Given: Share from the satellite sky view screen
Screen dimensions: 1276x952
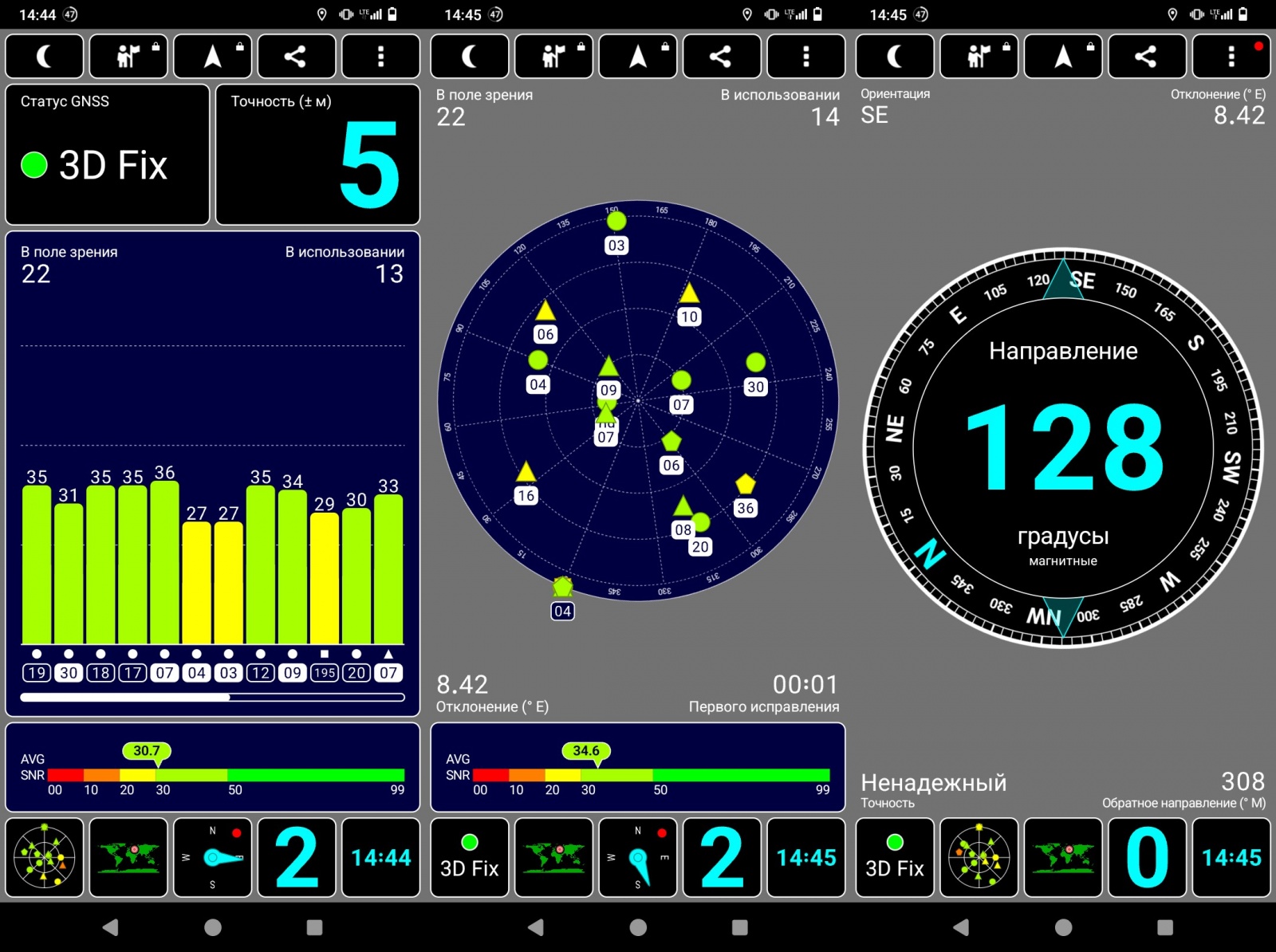Looking at the screenshot, I should point(722,56).
